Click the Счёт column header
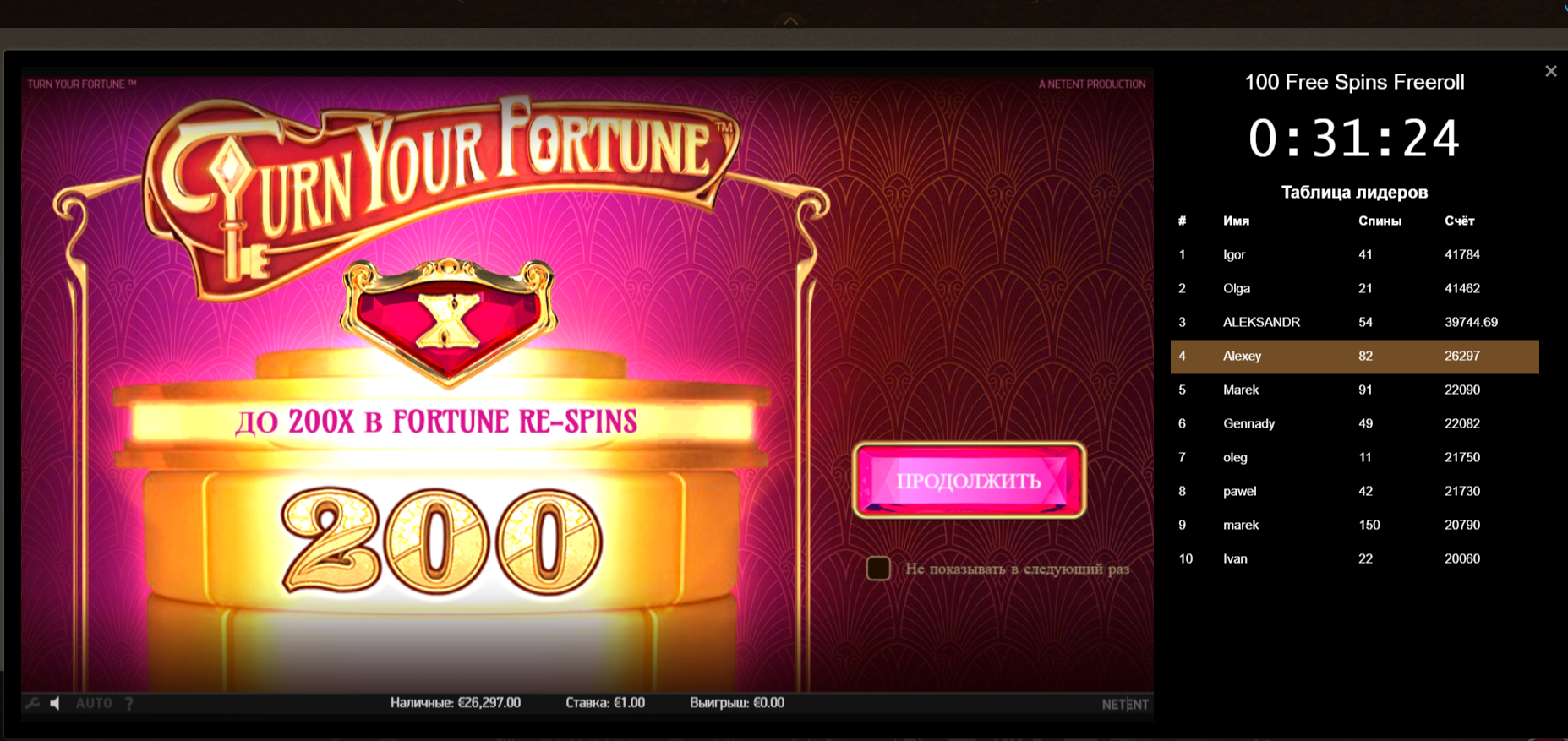The image size is (1568, 741). pos(1459,221)
